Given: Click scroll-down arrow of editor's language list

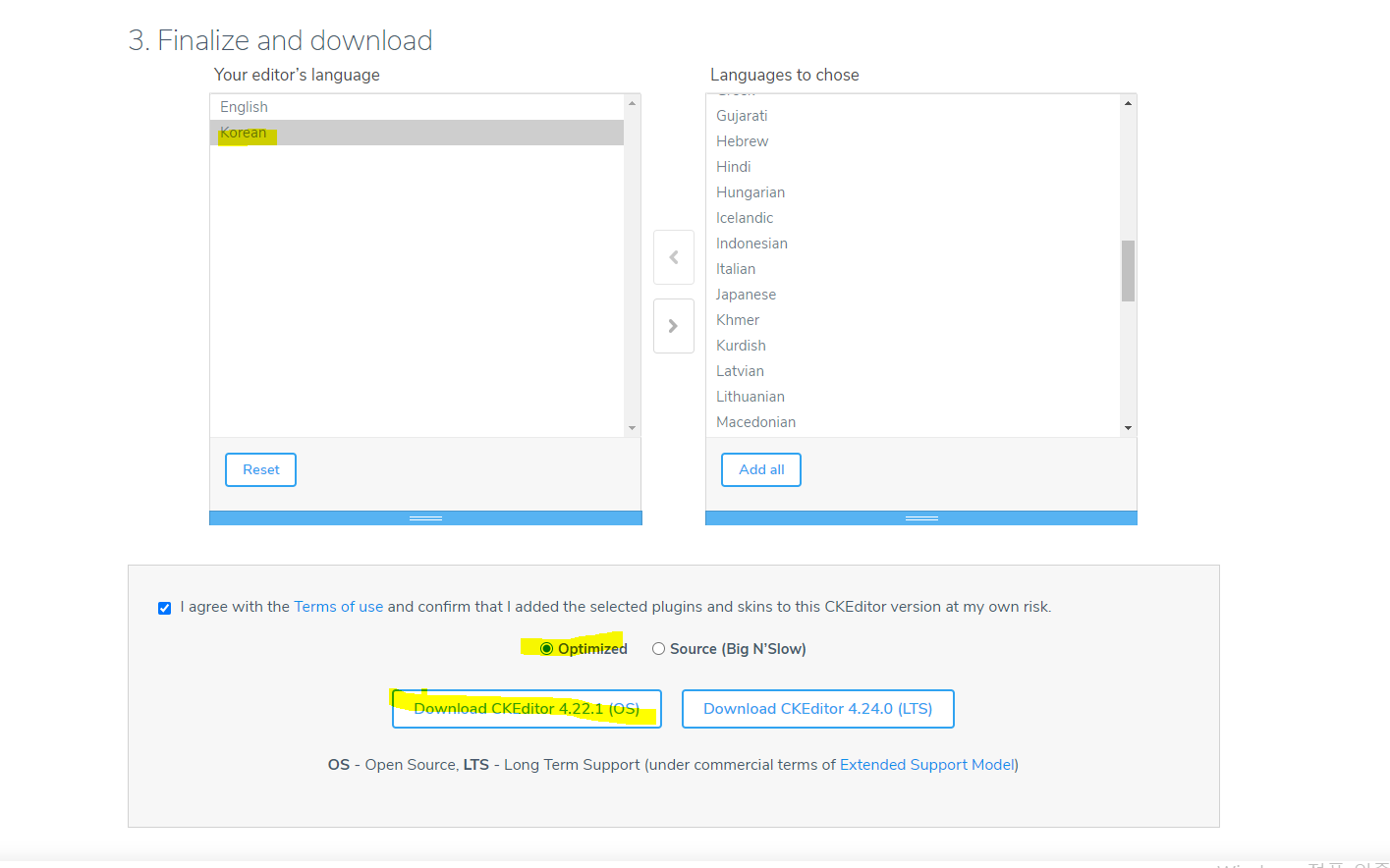Looking at the screenshot, I should click(632, 428).
